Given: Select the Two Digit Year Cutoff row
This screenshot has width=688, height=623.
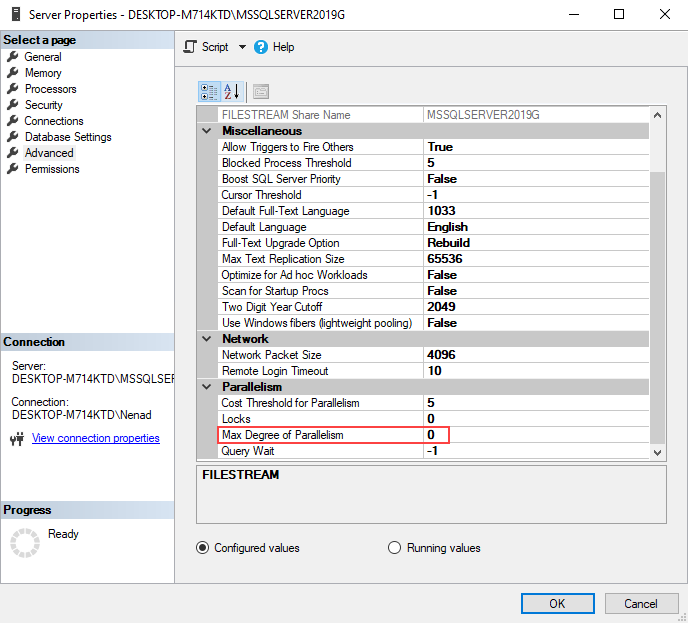Looking at the screenshot, I should click(x=433, y=307).
